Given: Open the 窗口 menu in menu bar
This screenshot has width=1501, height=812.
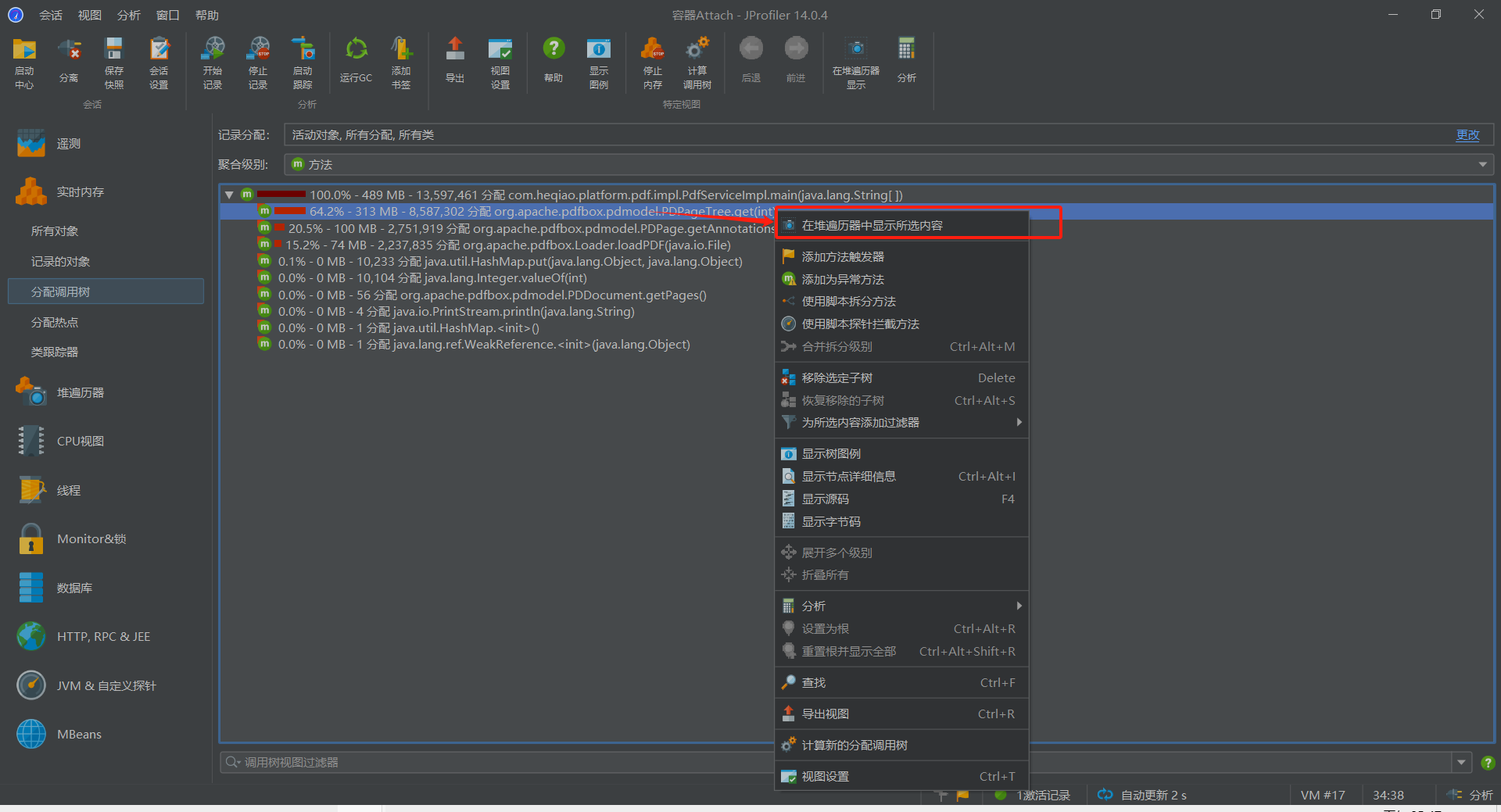Looking at the screenshot, I should pyautogui.click(x=167, y=15).
